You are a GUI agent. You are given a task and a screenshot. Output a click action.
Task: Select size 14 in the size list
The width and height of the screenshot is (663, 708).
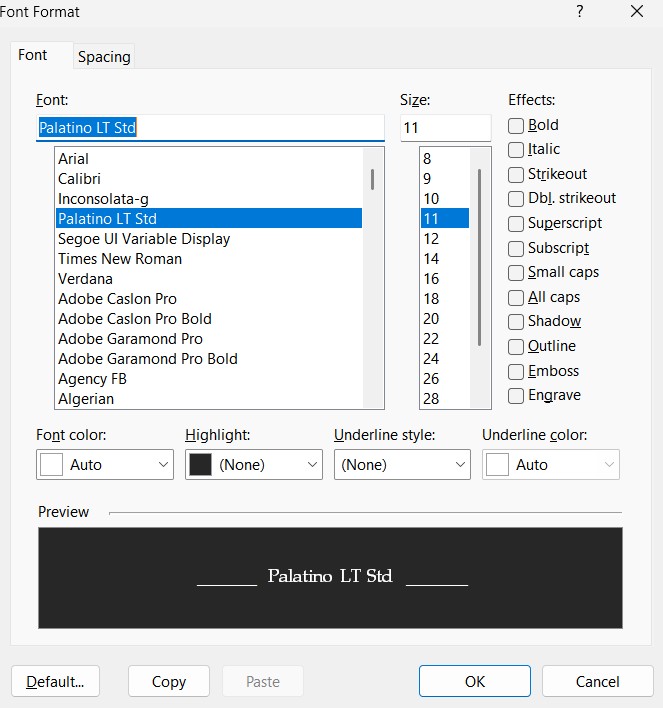click(432, 259)
